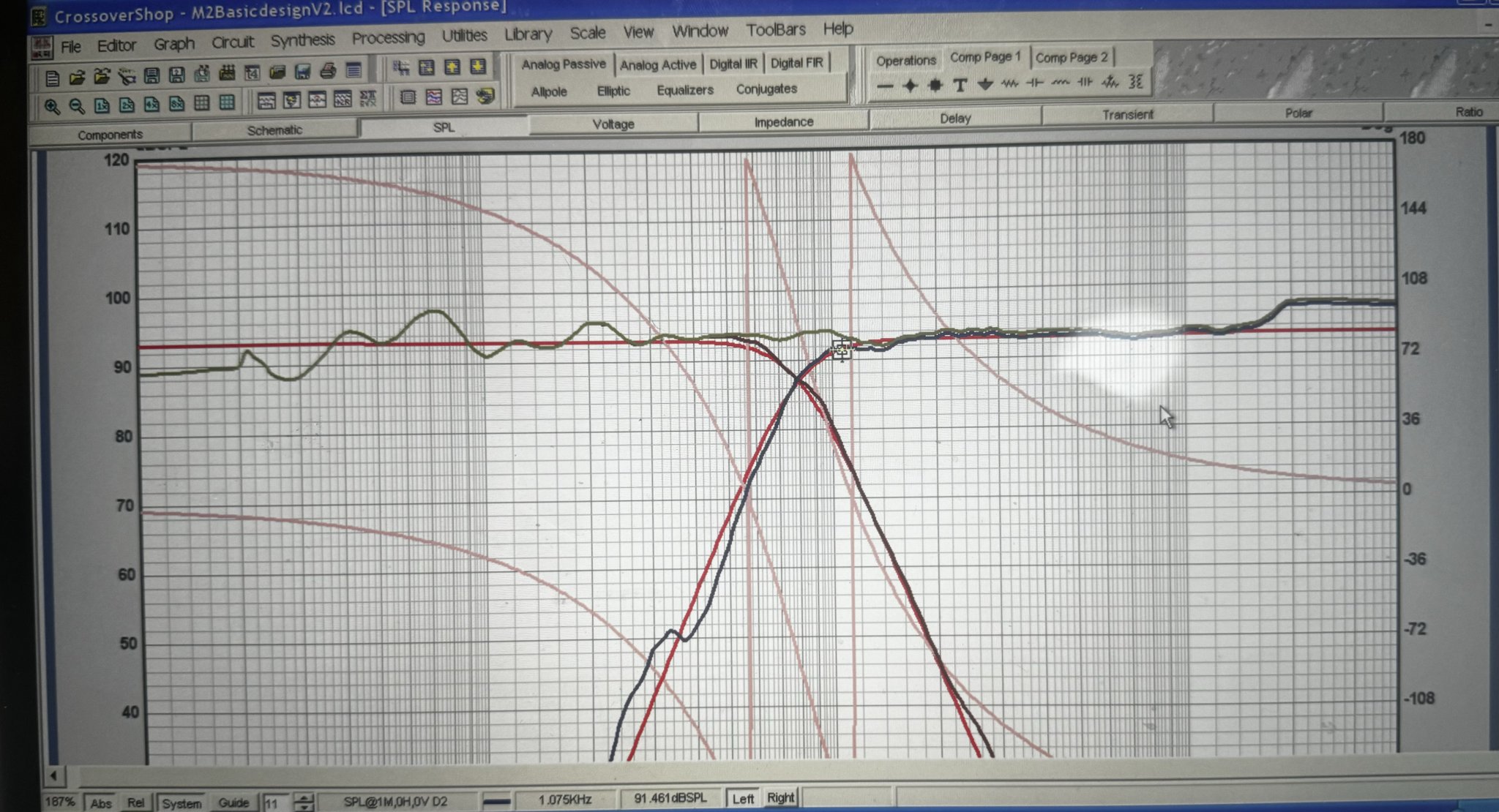Select the Transformer component icon

(1135, 81)
